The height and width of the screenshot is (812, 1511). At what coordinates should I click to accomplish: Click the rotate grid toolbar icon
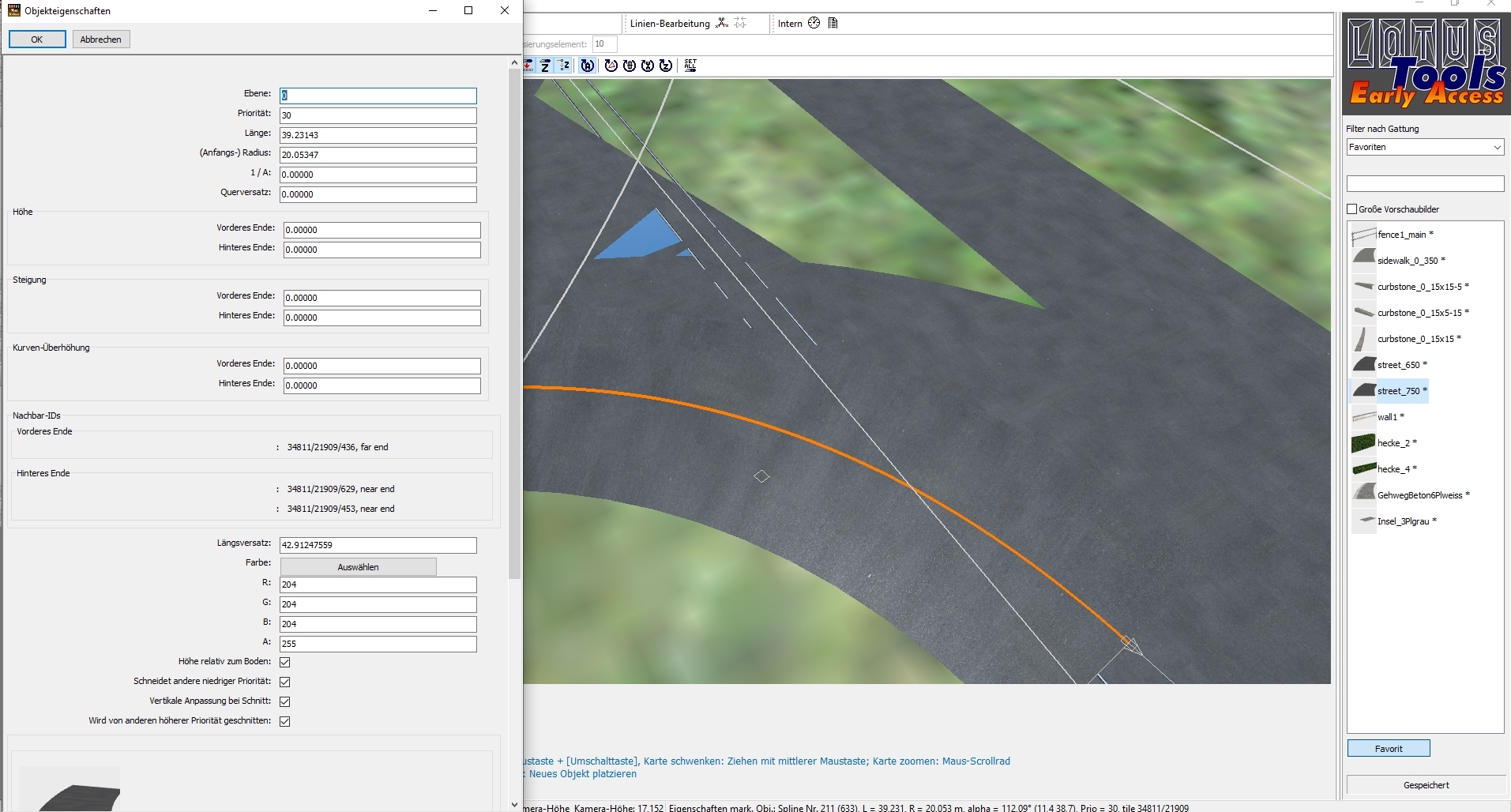point(630,66)
